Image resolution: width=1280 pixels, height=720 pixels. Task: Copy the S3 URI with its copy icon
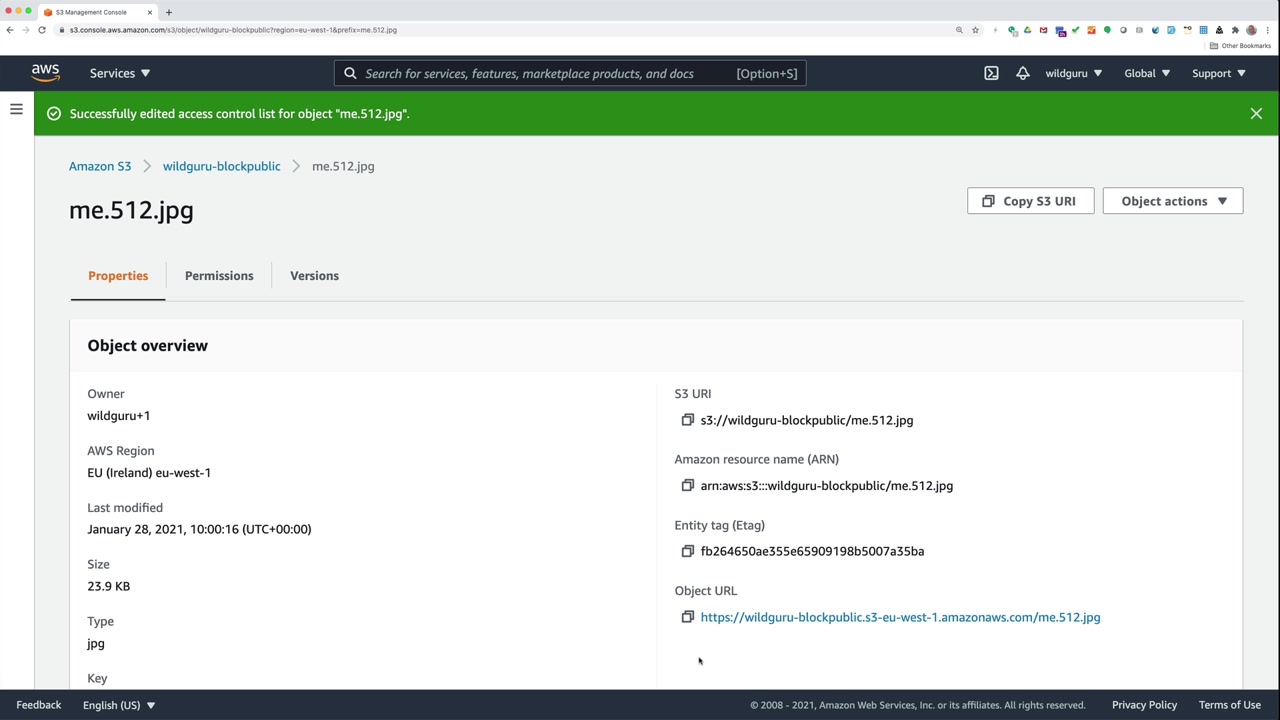click(687, 420)
